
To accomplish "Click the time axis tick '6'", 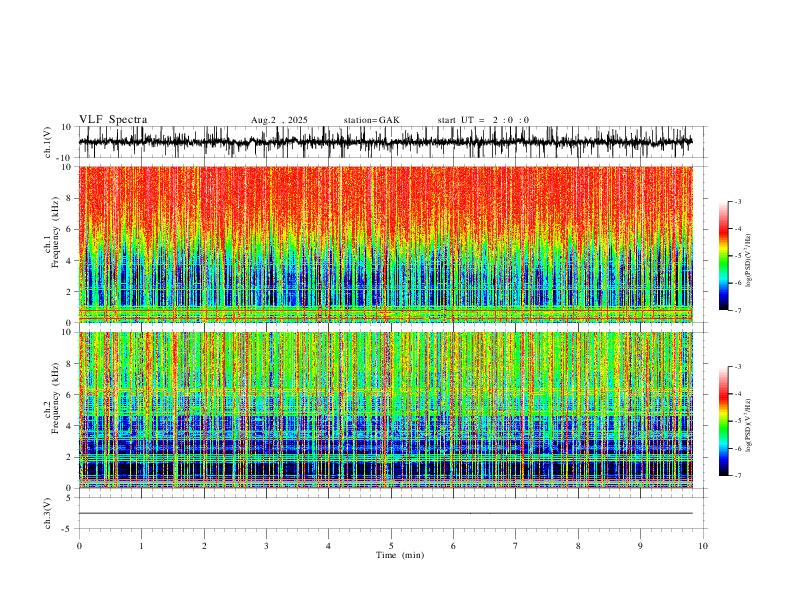I will point(453,546).
